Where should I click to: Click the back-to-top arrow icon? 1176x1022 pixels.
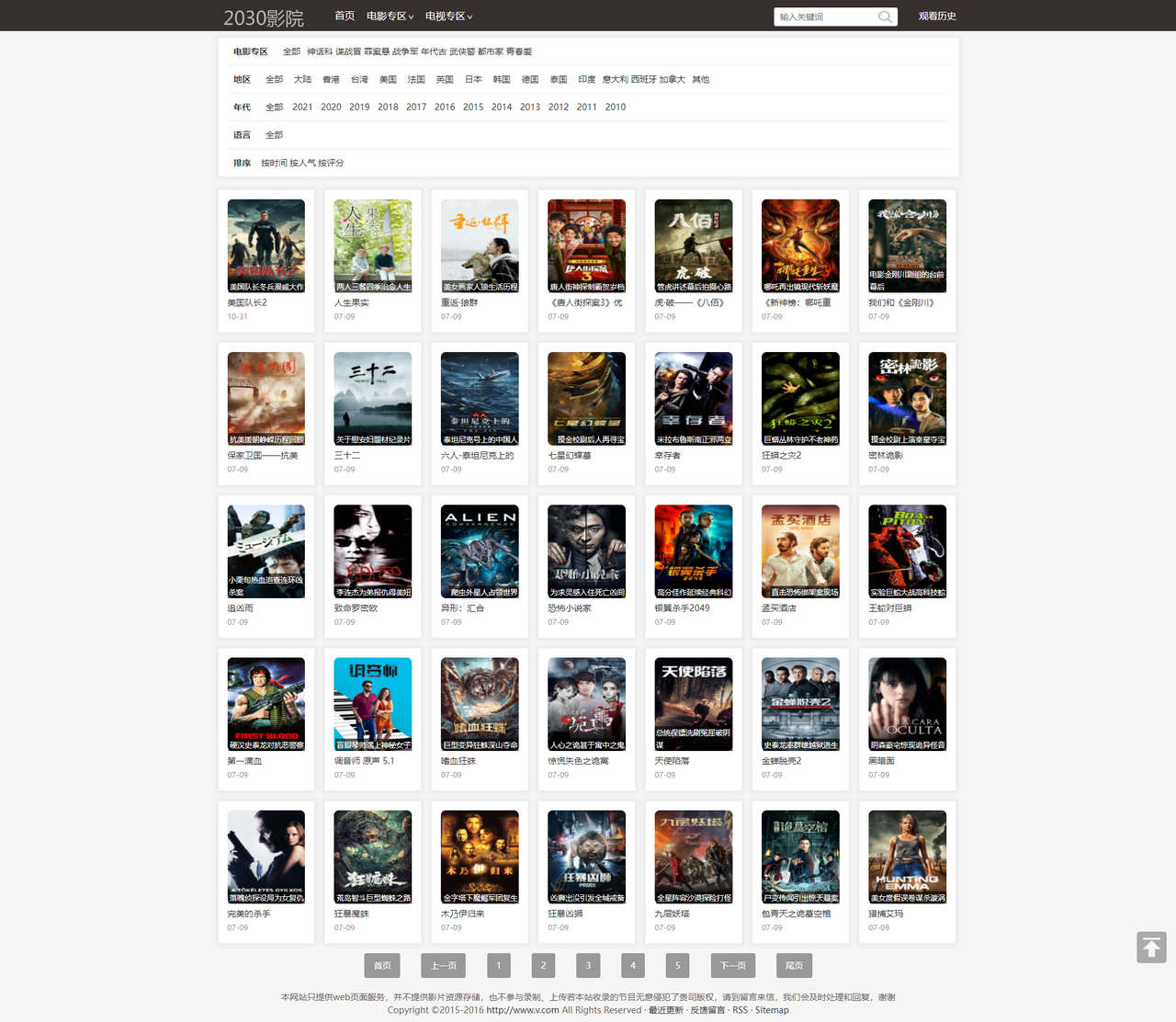1151,947
